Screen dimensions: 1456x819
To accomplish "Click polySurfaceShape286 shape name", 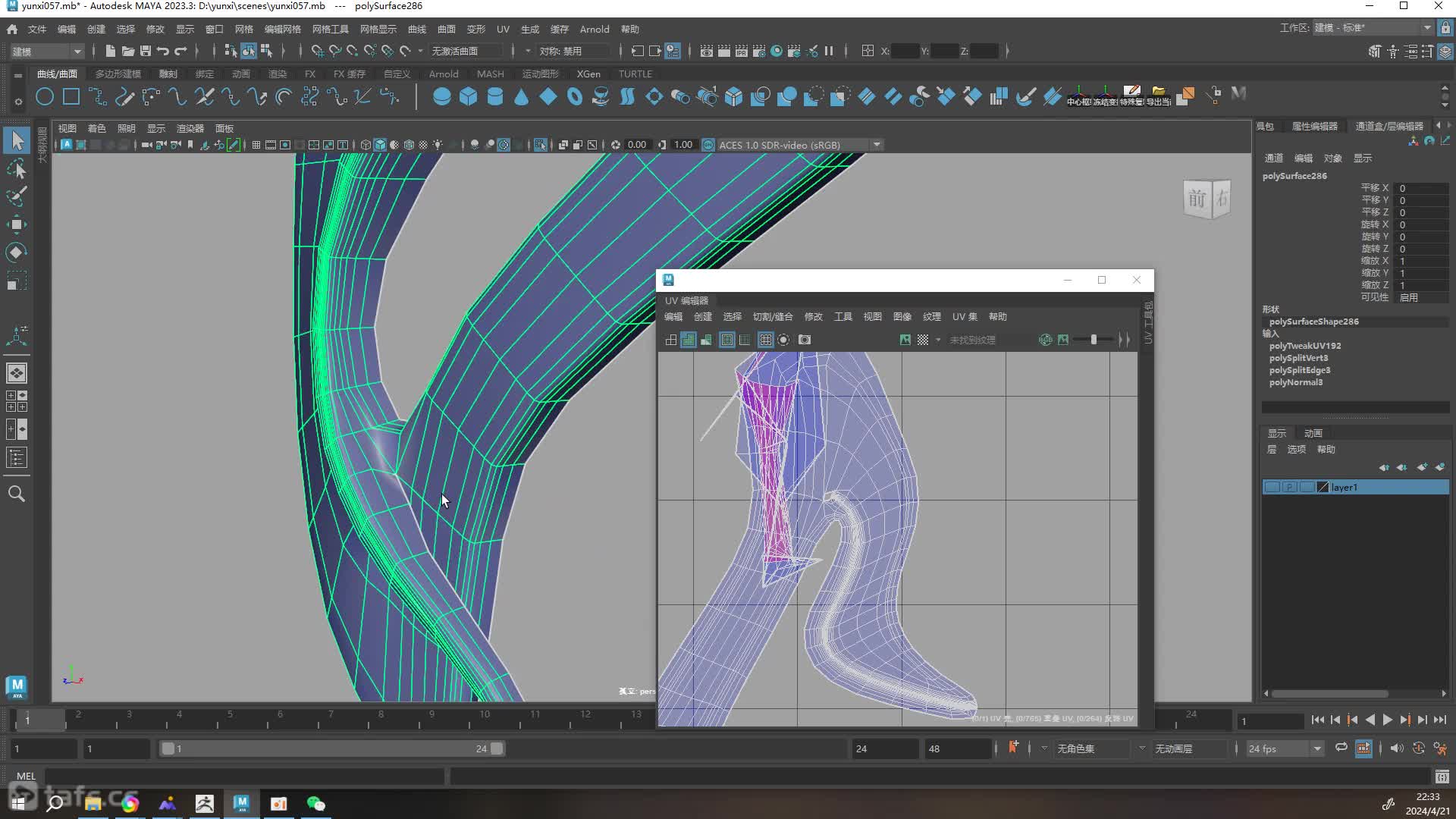I will 1314,322.
